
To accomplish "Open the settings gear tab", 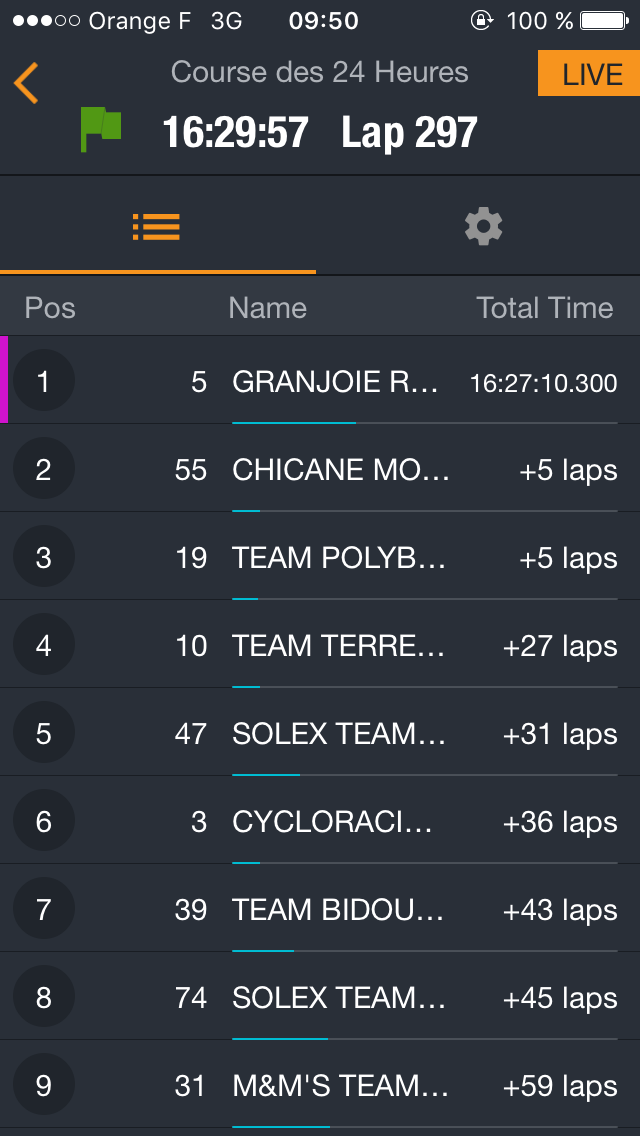I will point(483,227).
